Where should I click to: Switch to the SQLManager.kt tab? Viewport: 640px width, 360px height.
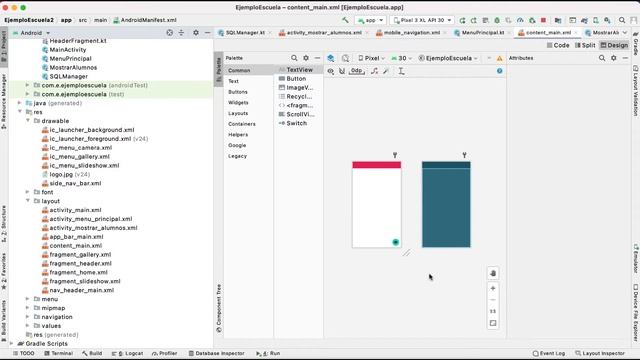[x=245, y=33]
